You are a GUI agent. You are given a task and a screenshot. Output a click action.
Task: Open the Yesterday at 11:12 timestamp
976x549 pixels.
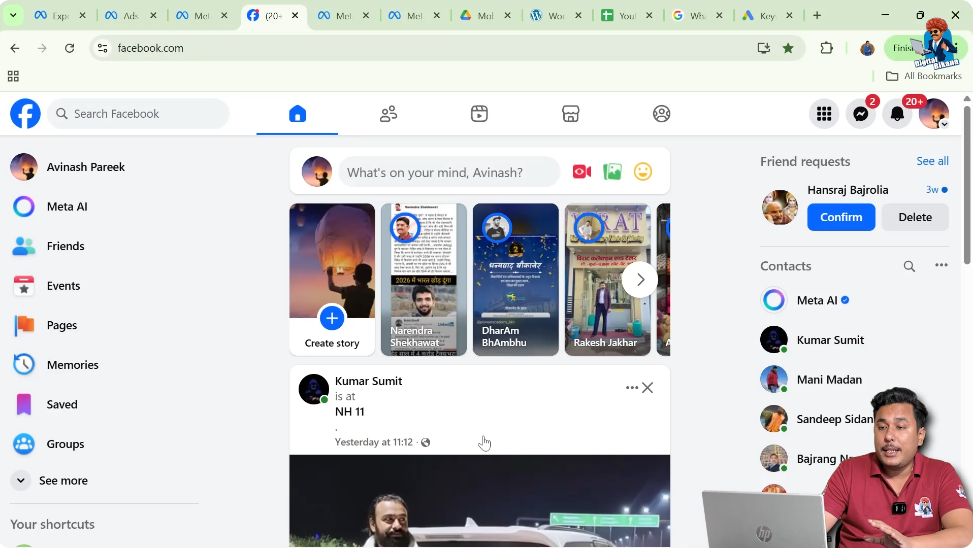click(x=373, y=442)
